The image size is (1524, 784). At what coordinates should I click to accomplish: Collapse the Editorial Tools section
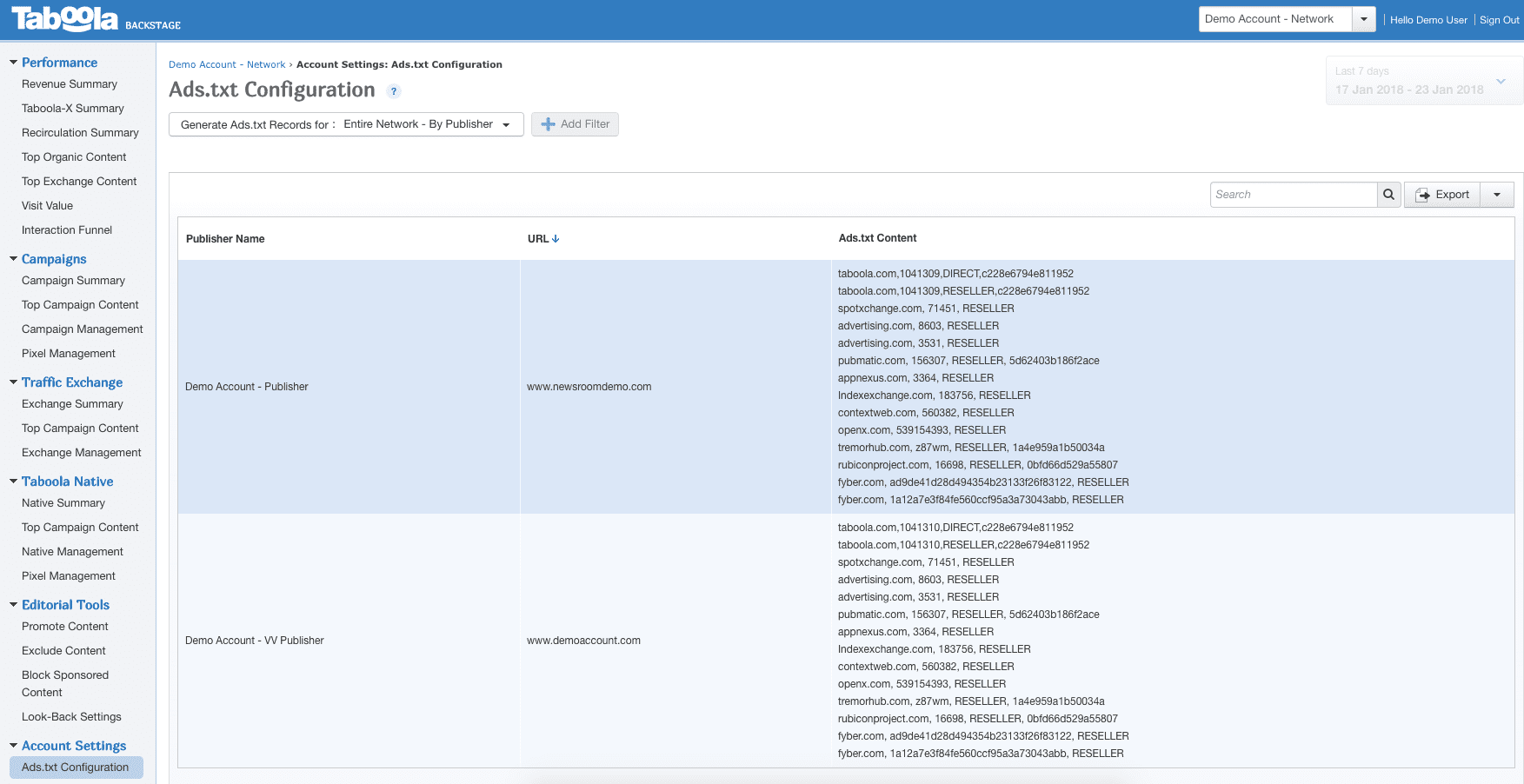click(x=13, y=605)
